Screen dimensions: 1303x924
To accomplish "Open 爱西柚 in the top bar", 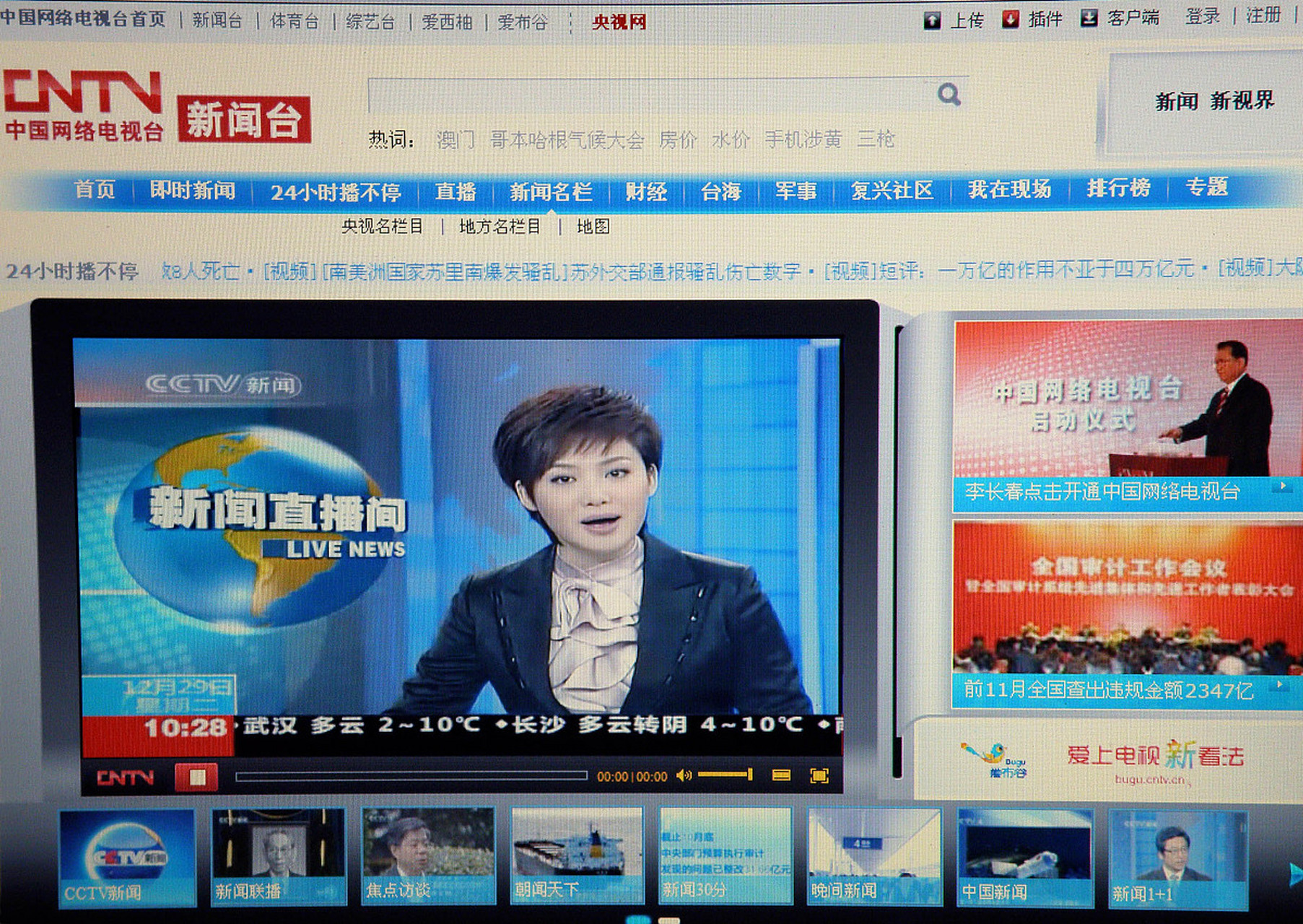I will [447, 22].
